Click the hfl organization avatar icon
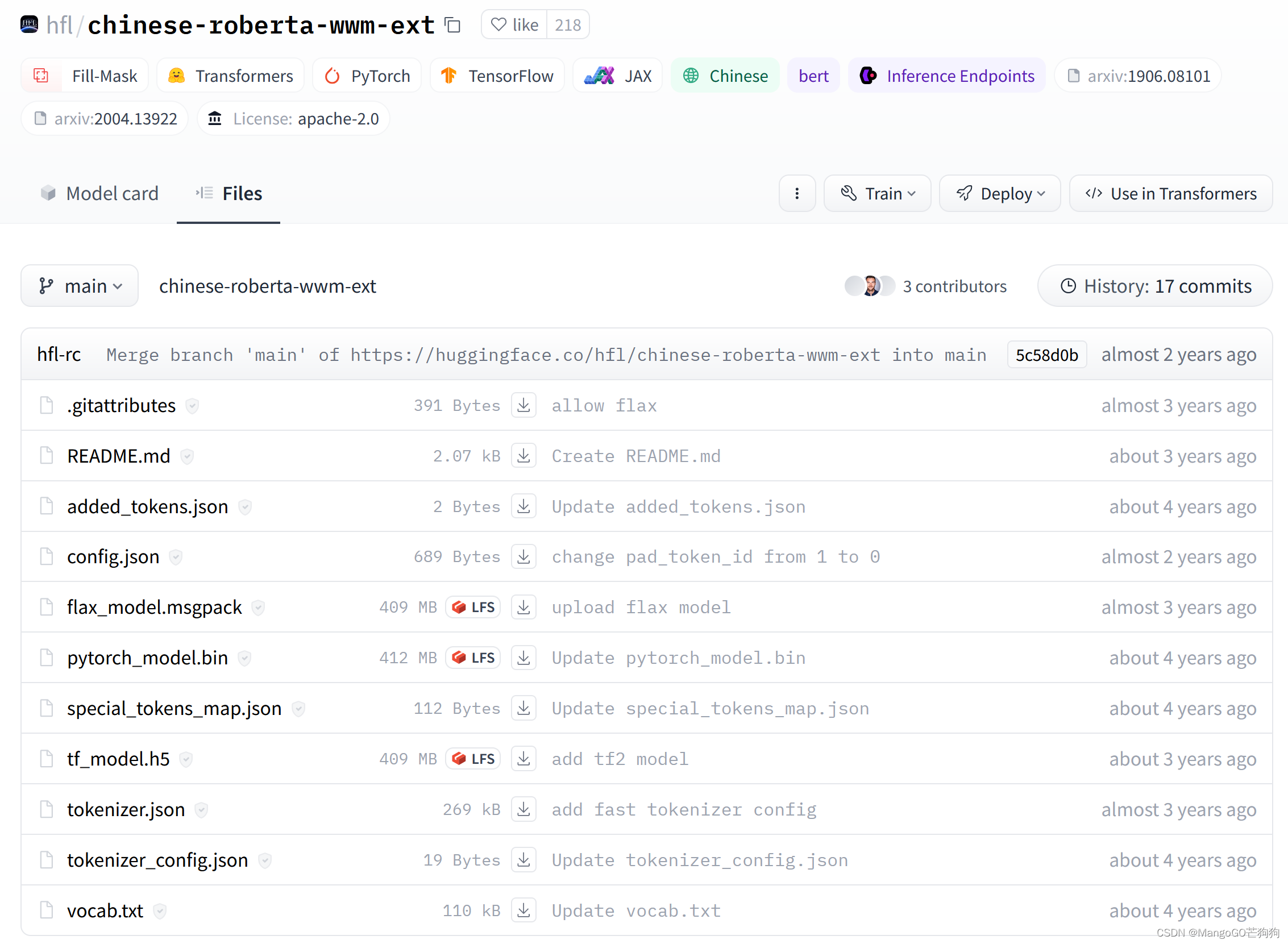This screenshot has width=1288, height=944. 29,24
